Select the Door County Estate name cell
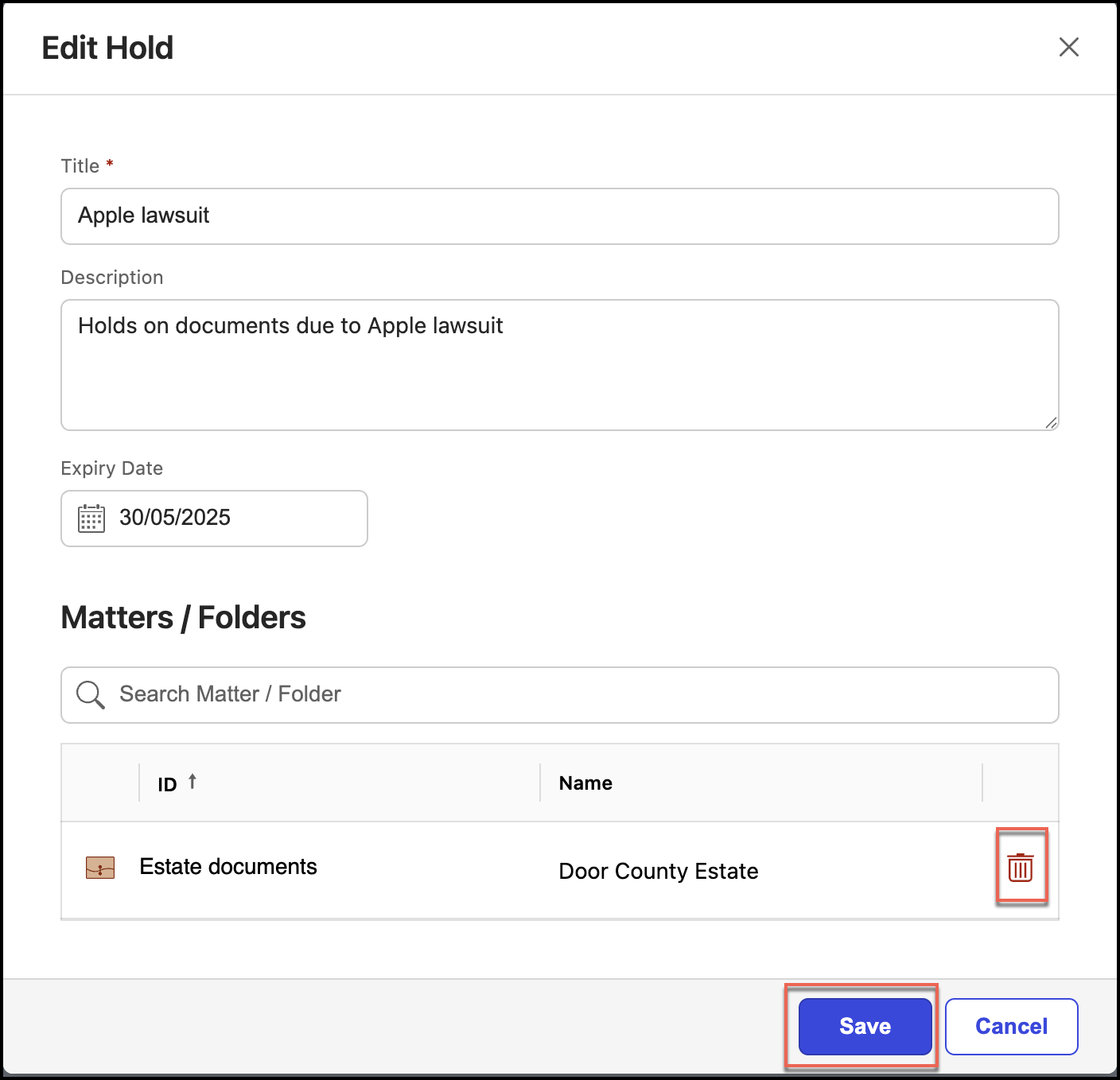 click(x=658, y=872)
